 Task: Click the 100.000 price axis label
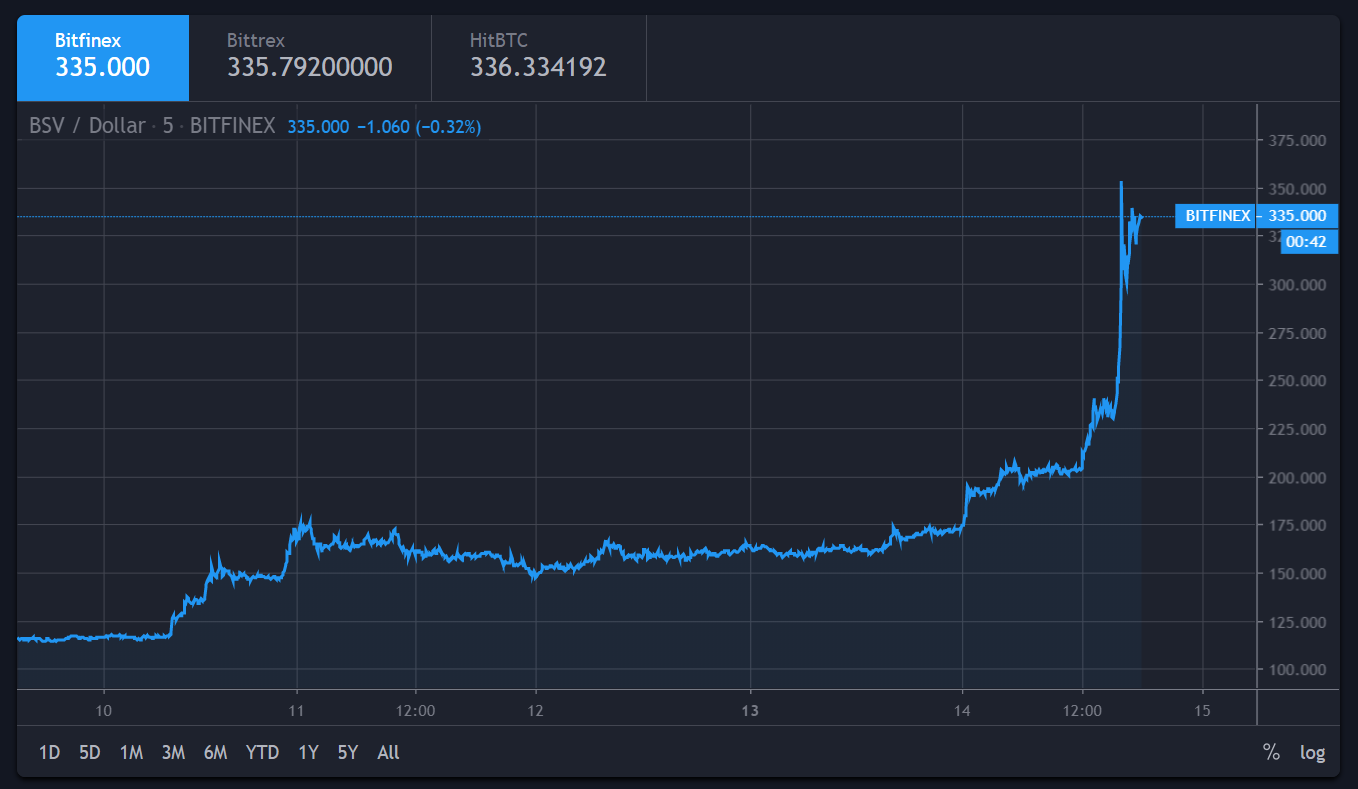tap(1297, 669)
